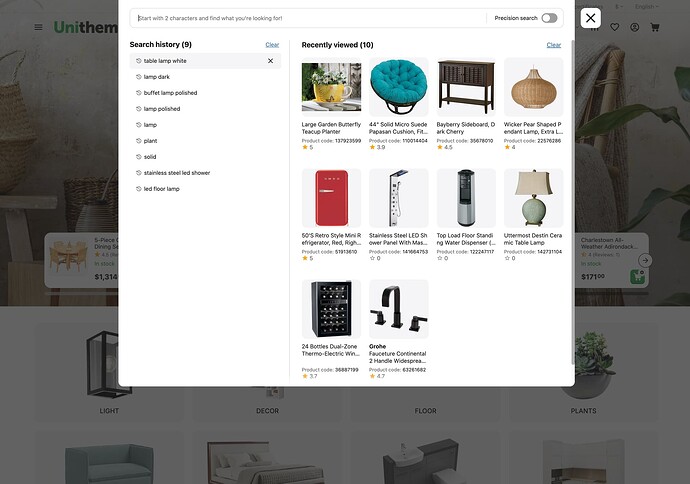Toggle the Precision search switch
690x484 pixels.
click(549, 18)
